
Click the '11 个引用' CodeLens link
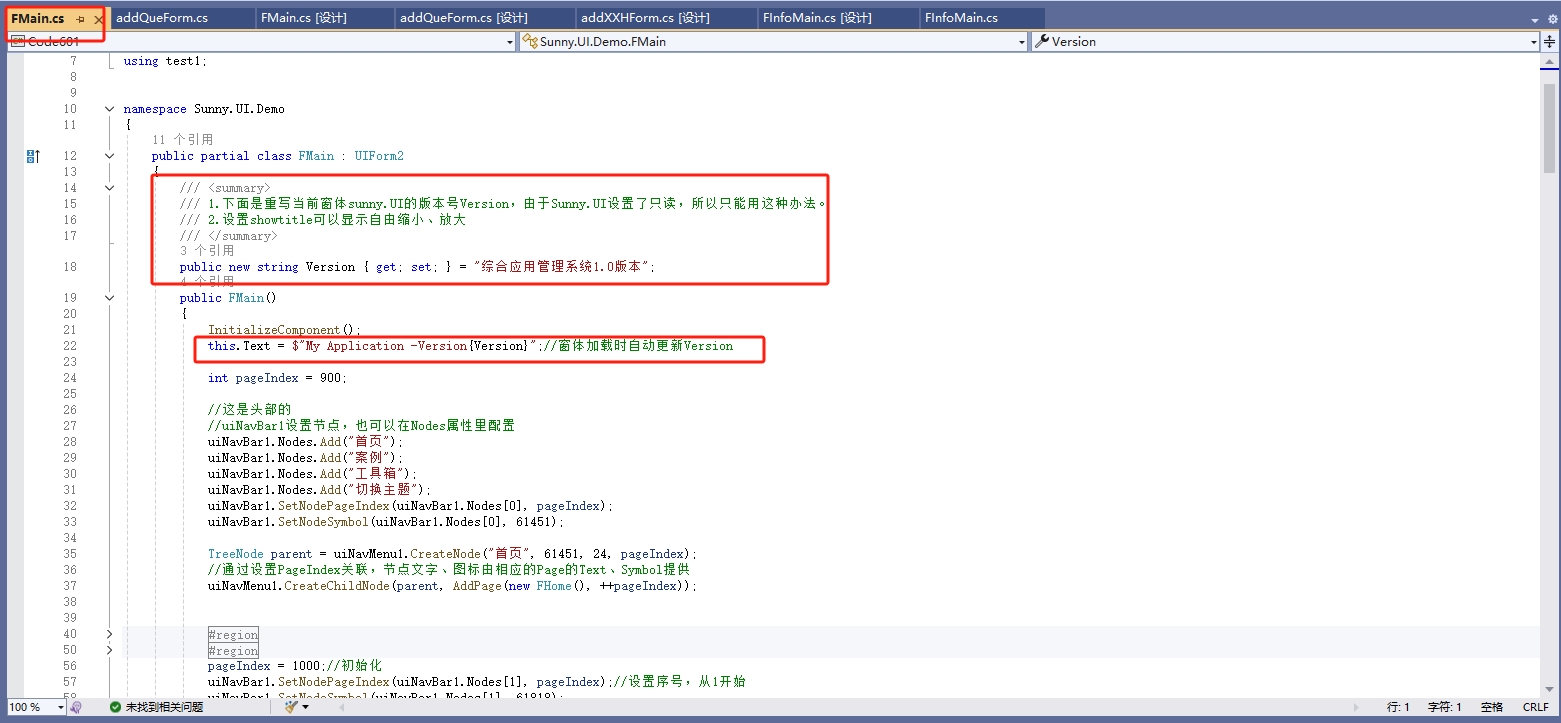coord(182,140)
